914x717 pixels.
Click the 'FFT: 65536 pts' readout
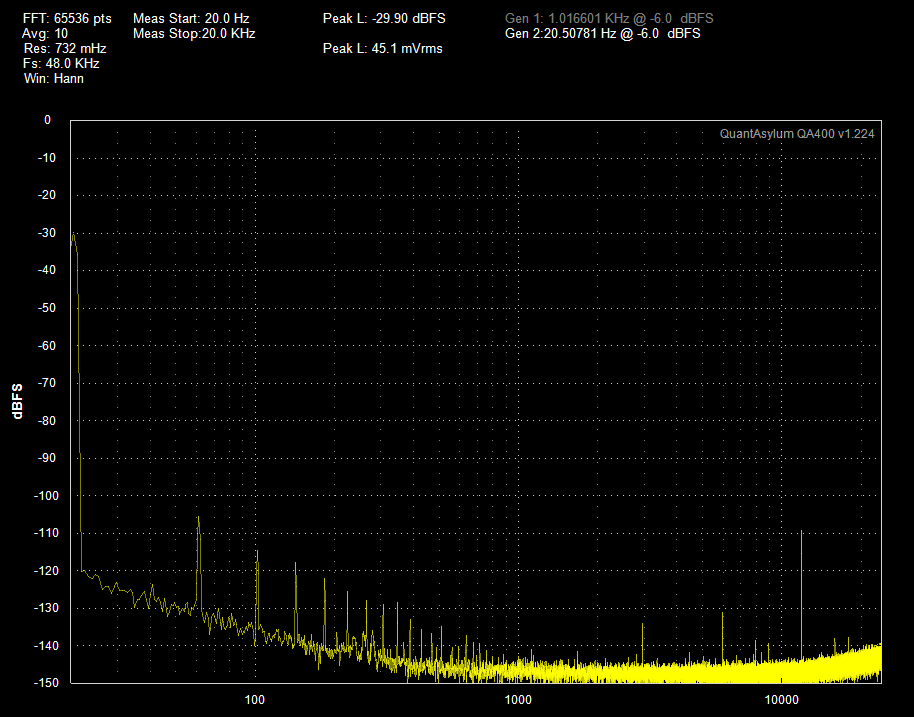click(67, 19)
